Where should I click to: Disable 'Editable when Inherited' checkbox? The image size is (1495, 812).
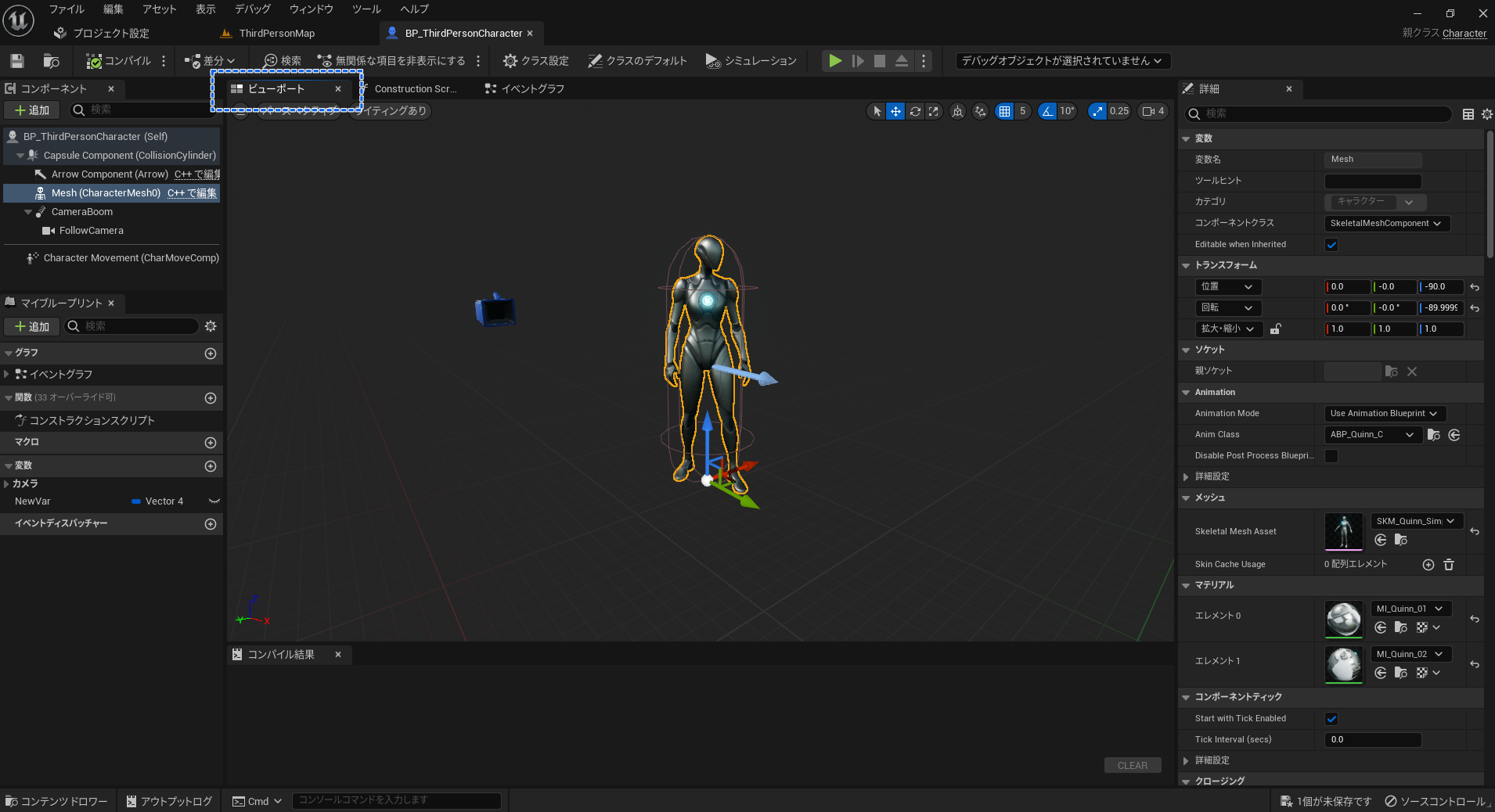(1331, 244)
